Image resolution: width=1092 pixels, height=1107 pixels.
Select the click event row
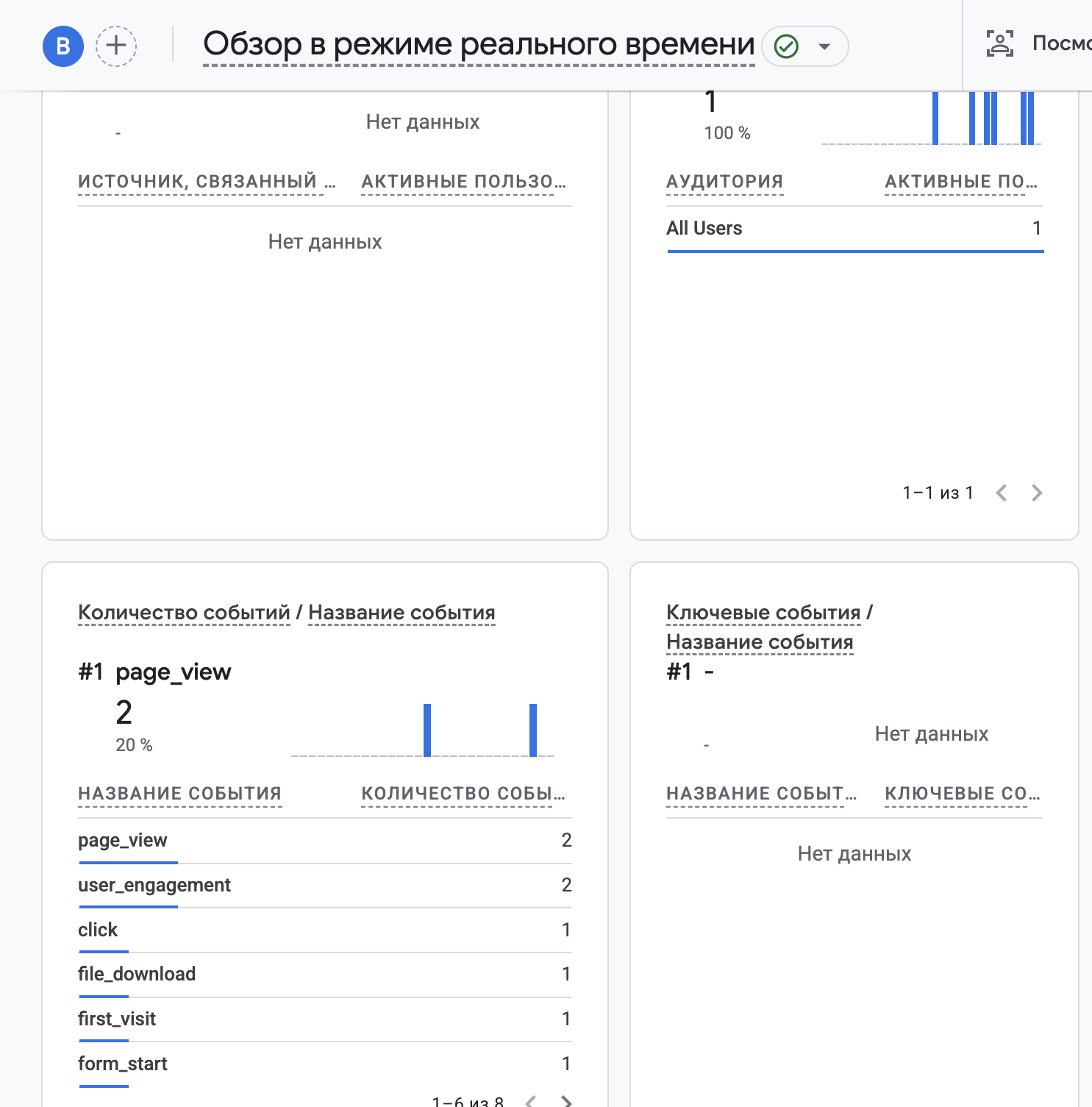tap(325, 930)
